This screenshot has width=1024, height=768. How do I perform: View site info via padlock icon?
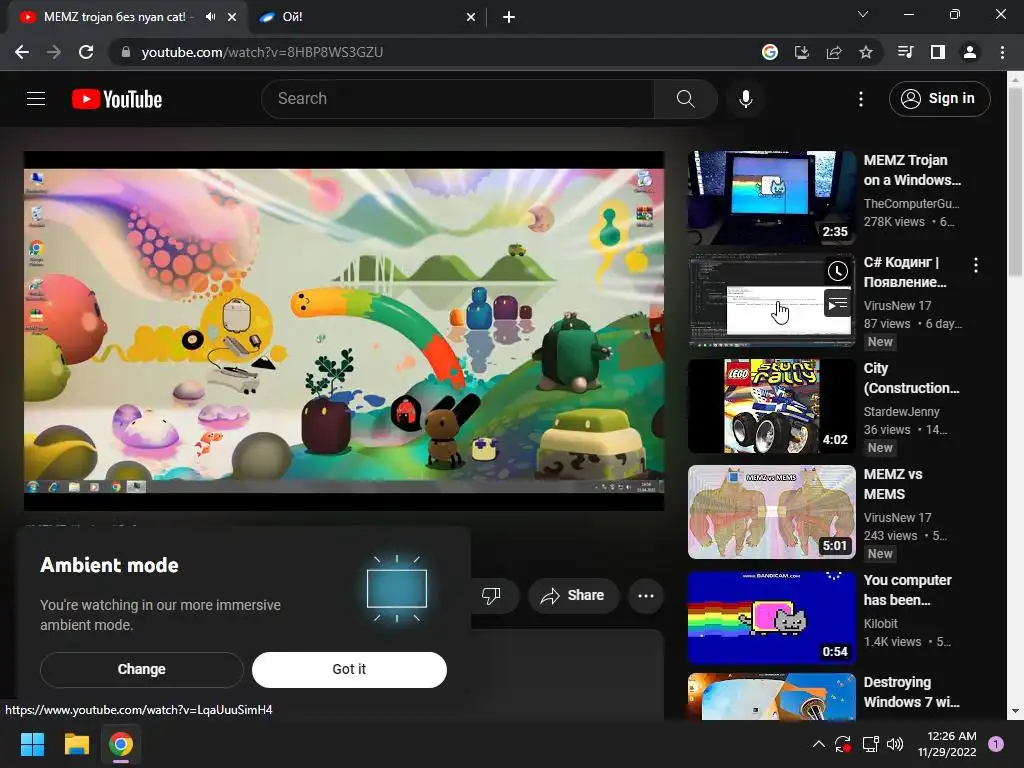point(125,52)
